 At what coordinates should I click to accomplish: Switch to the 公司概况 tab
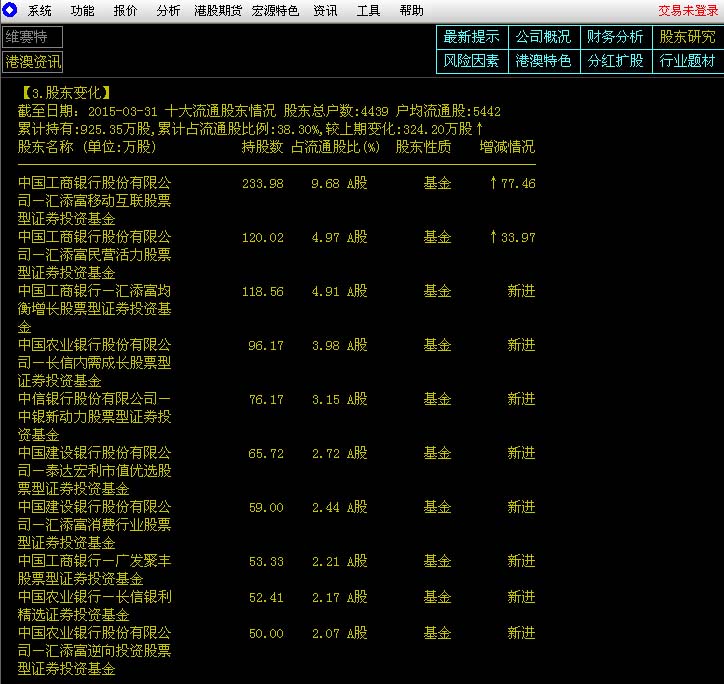[543, 37]
